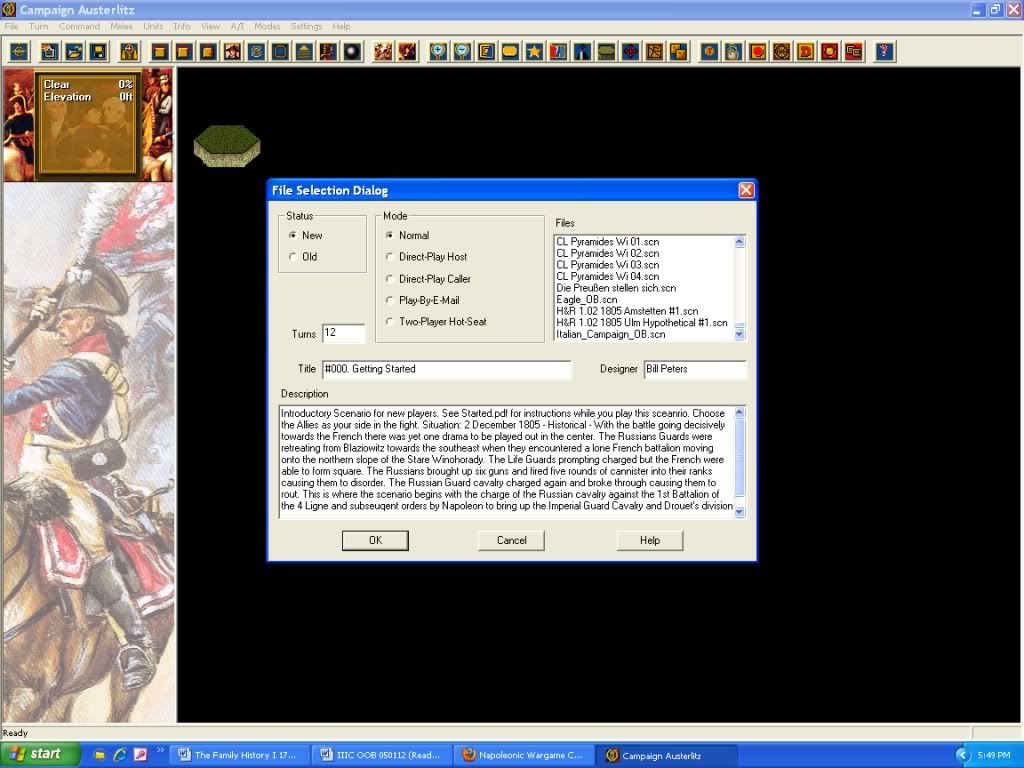The height and width of the screenshot is (768, 1024).
Task: Open the Units menu
Action: [153, 26]
